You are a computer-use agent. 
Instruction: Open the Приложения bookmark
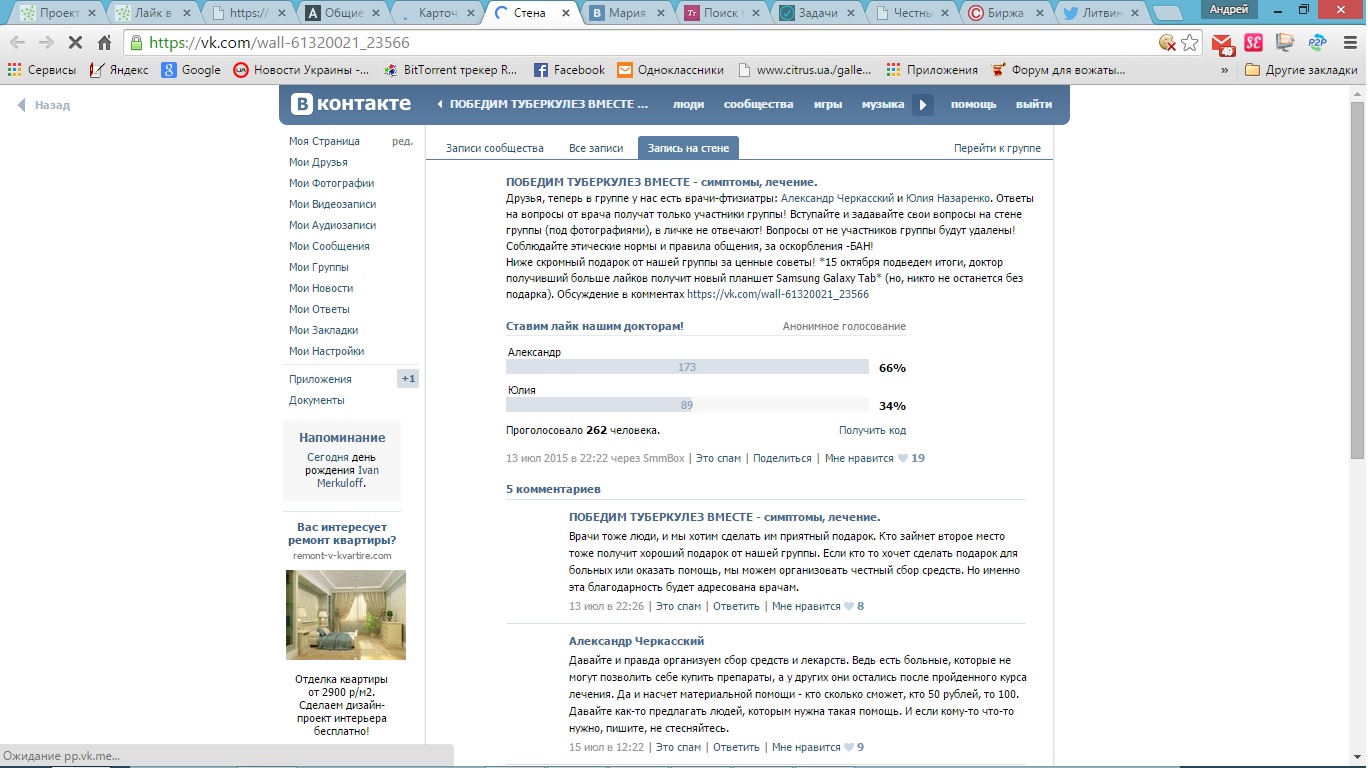[932, 70]
